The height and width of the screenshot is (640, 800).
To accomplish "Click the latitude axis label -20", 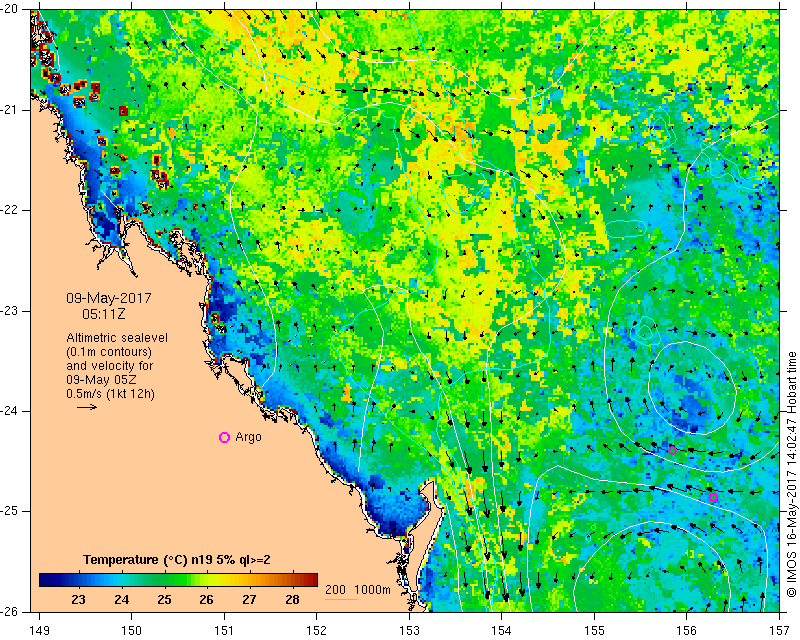I will tap(10, 10).
